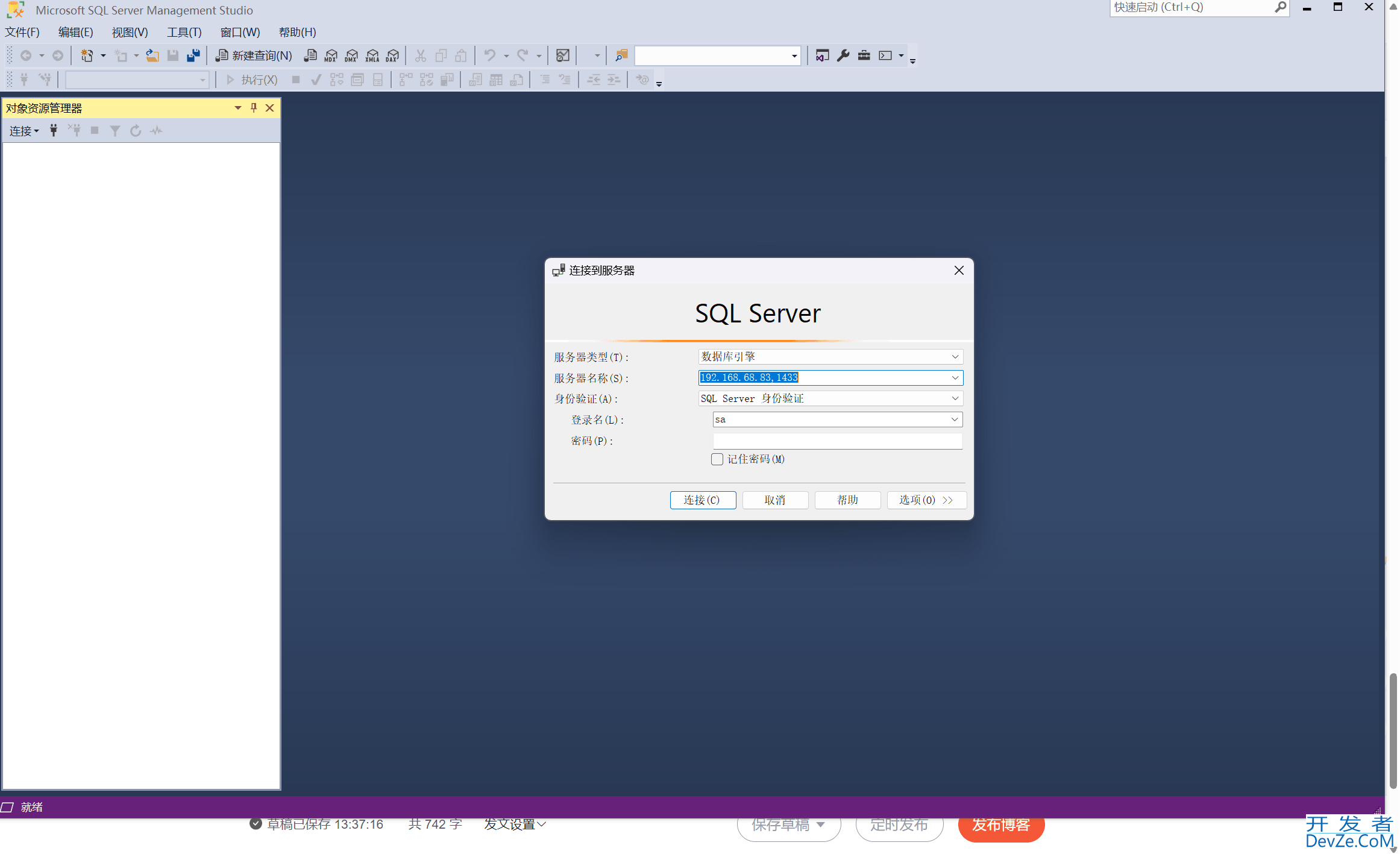The width and height of the screenshot is (1400, 854).
Task: Click the Connect Object Explorer plug icon
Action: 54,130
